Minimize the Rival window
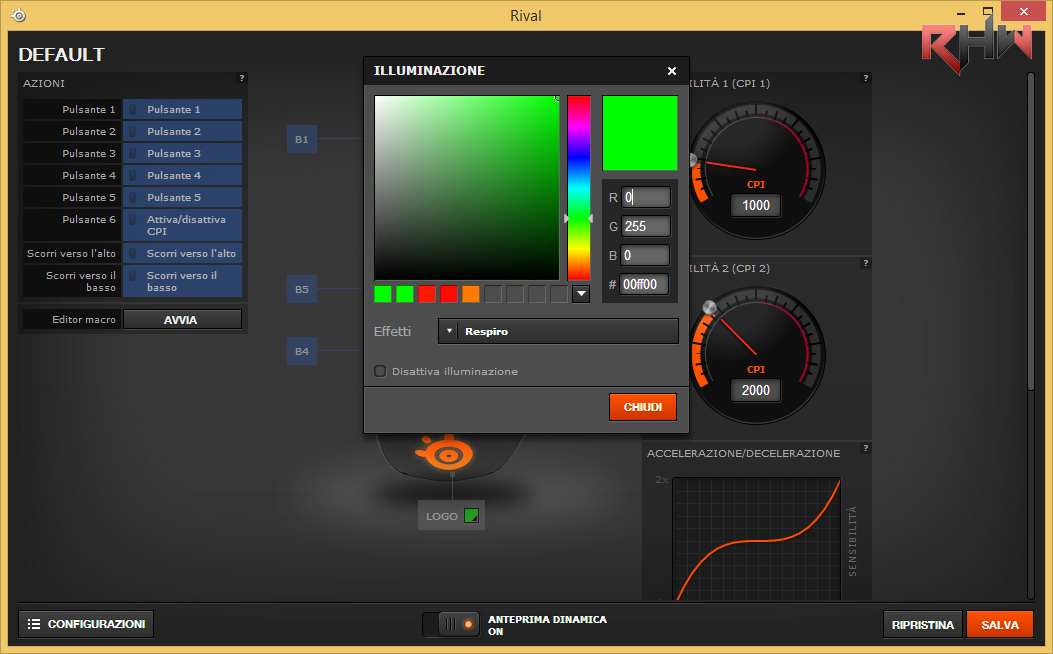1053x654 pixels. pos(961,12)
